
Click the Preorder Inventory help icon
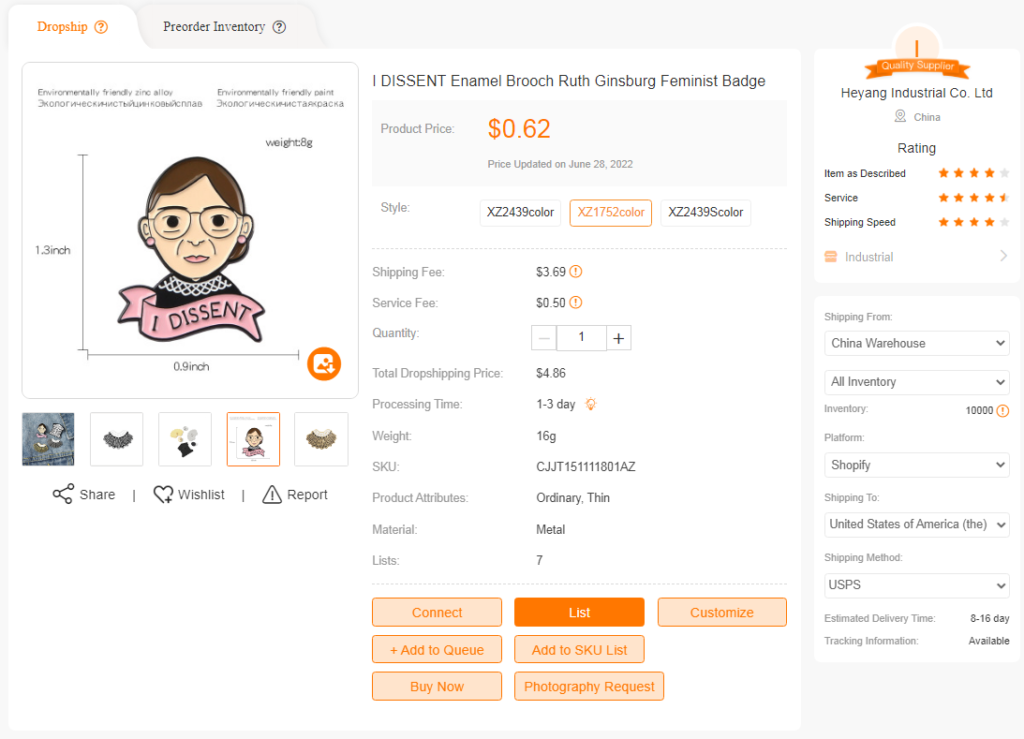click(x=279, y=27)
